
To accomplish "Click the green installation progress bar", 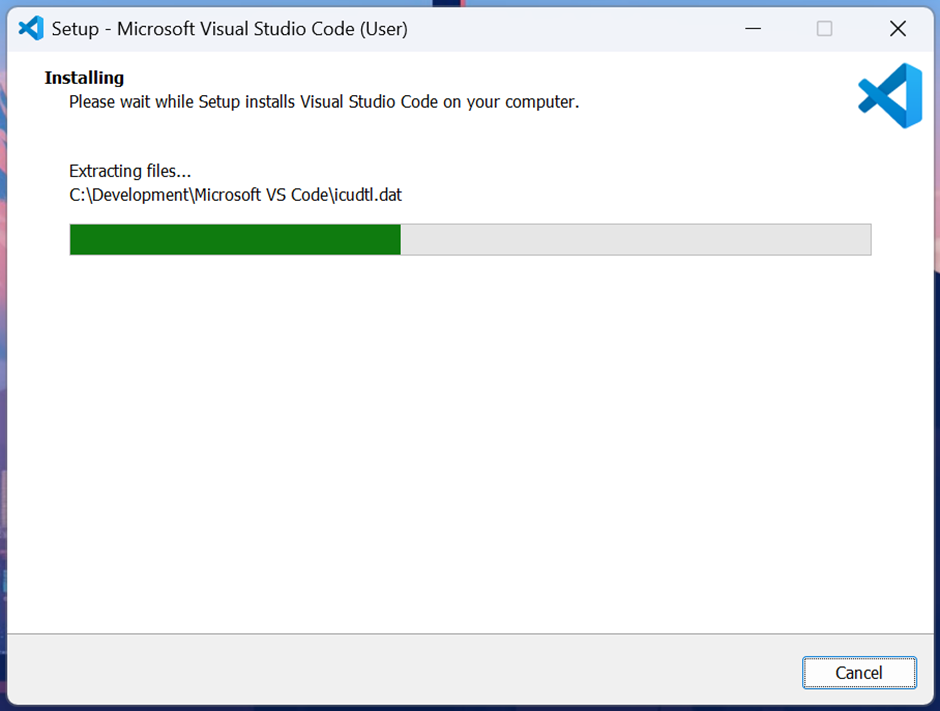I will click(x=470, y=240).
